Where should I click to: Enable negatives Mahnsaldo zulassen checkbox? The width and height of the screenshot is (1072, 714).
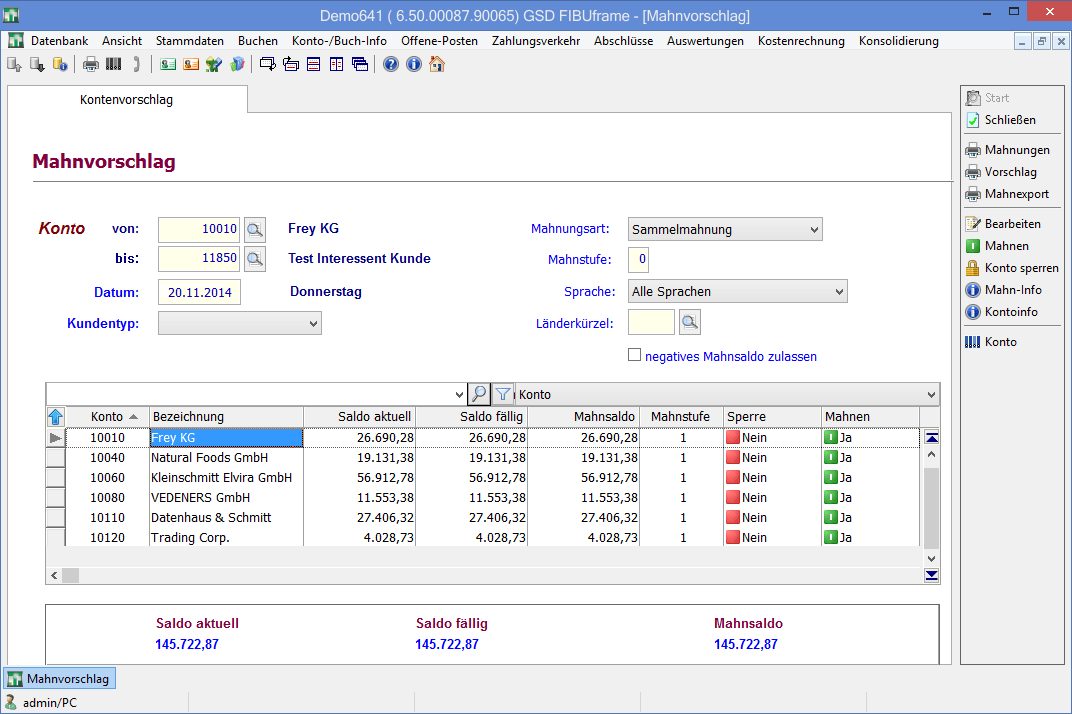634,355
